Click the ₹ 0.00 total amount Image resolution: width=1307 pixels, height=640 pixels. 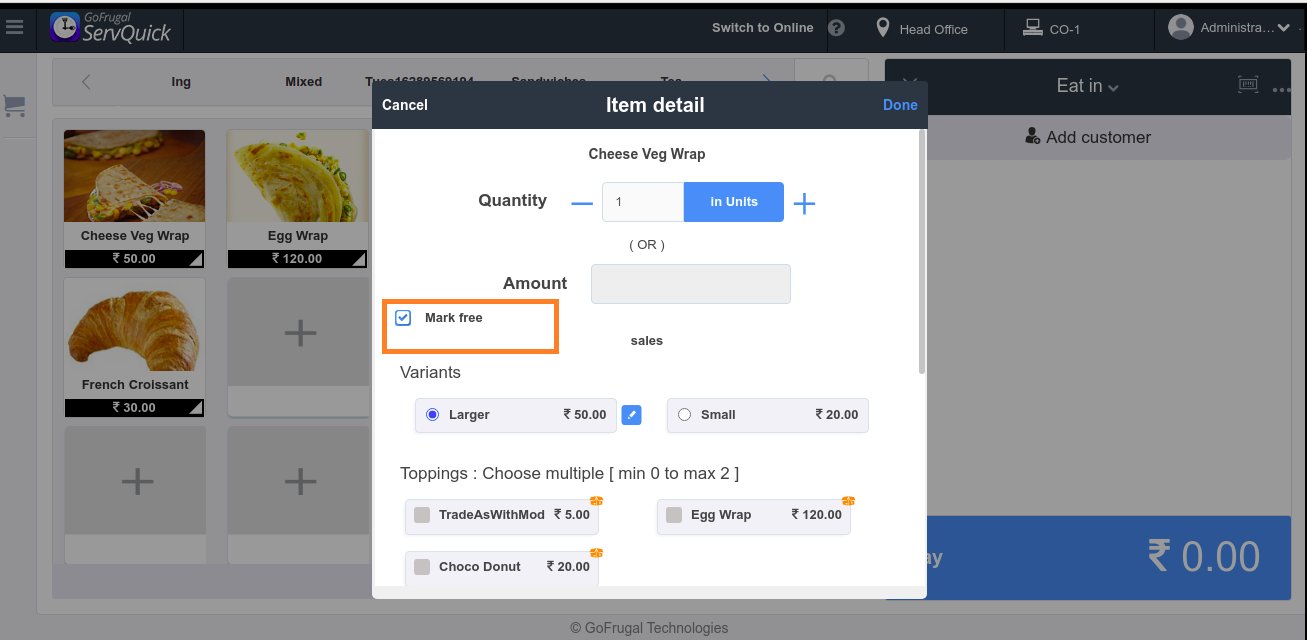click(1204, 557)
